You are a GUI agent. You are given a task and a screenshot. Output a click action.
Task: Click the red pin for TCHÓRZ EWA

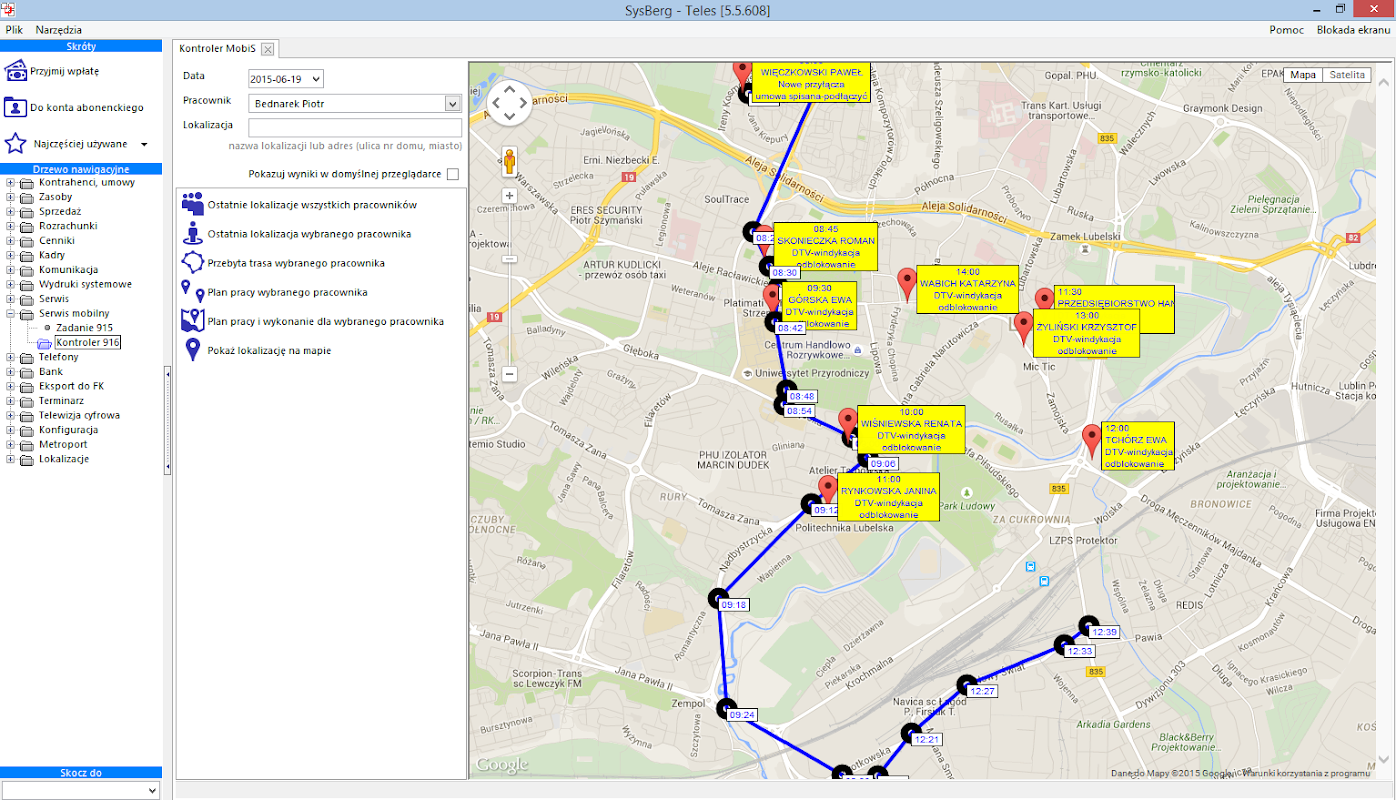[x=1091, y=441]
